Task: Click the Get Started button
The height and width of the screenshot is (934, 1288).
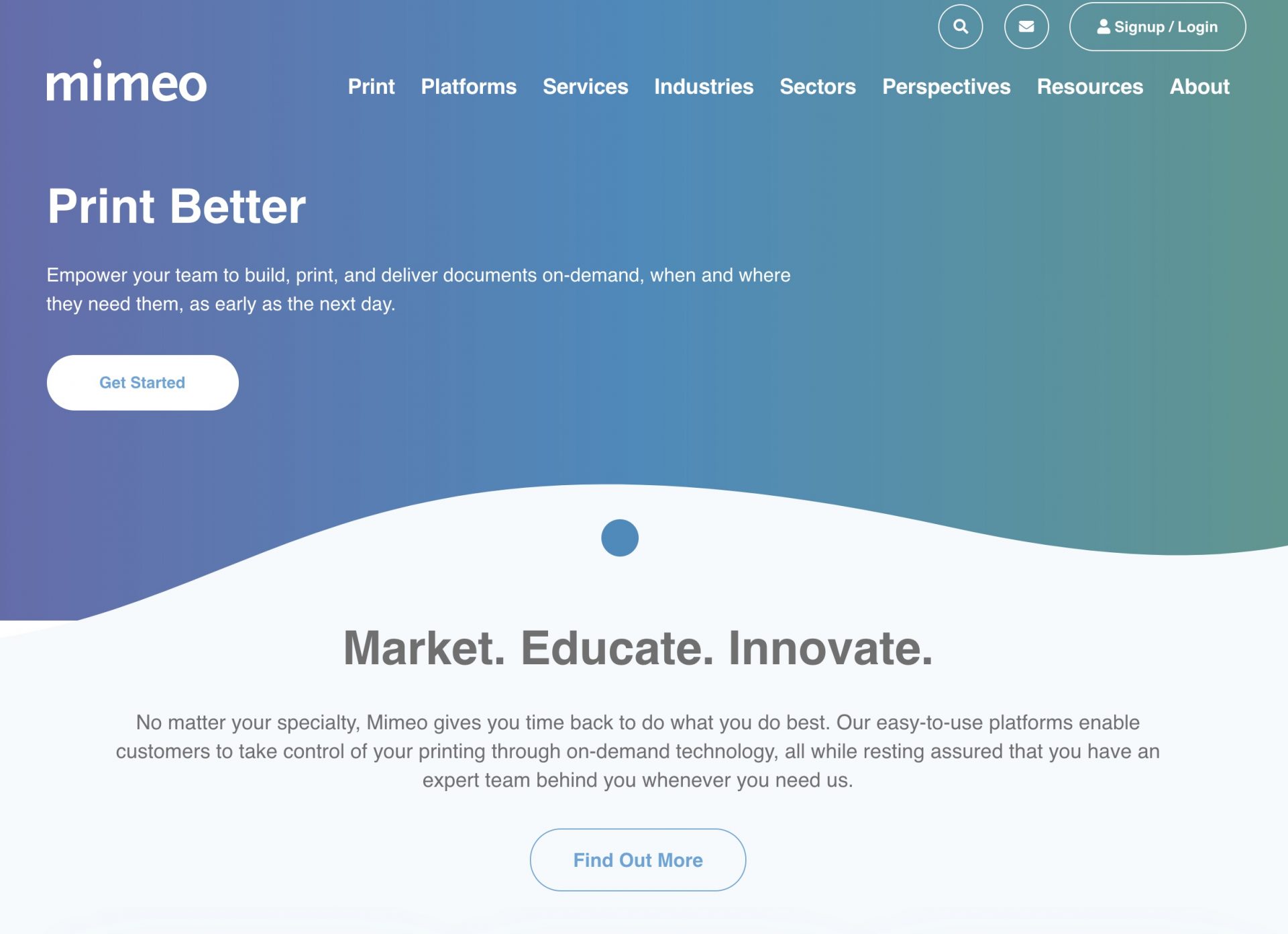Action: [x=142, y=382]
